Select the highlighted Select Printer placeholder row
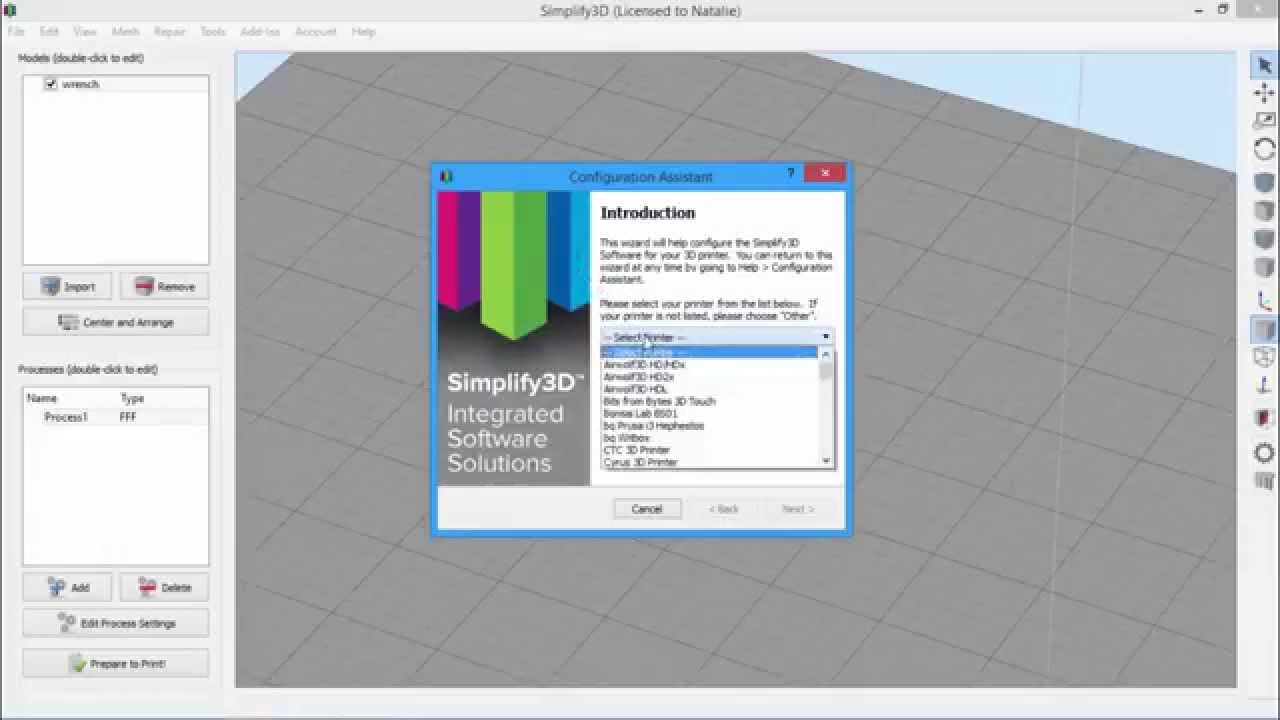Viewport: 1280px width, 720px height. tap(710, 352)
